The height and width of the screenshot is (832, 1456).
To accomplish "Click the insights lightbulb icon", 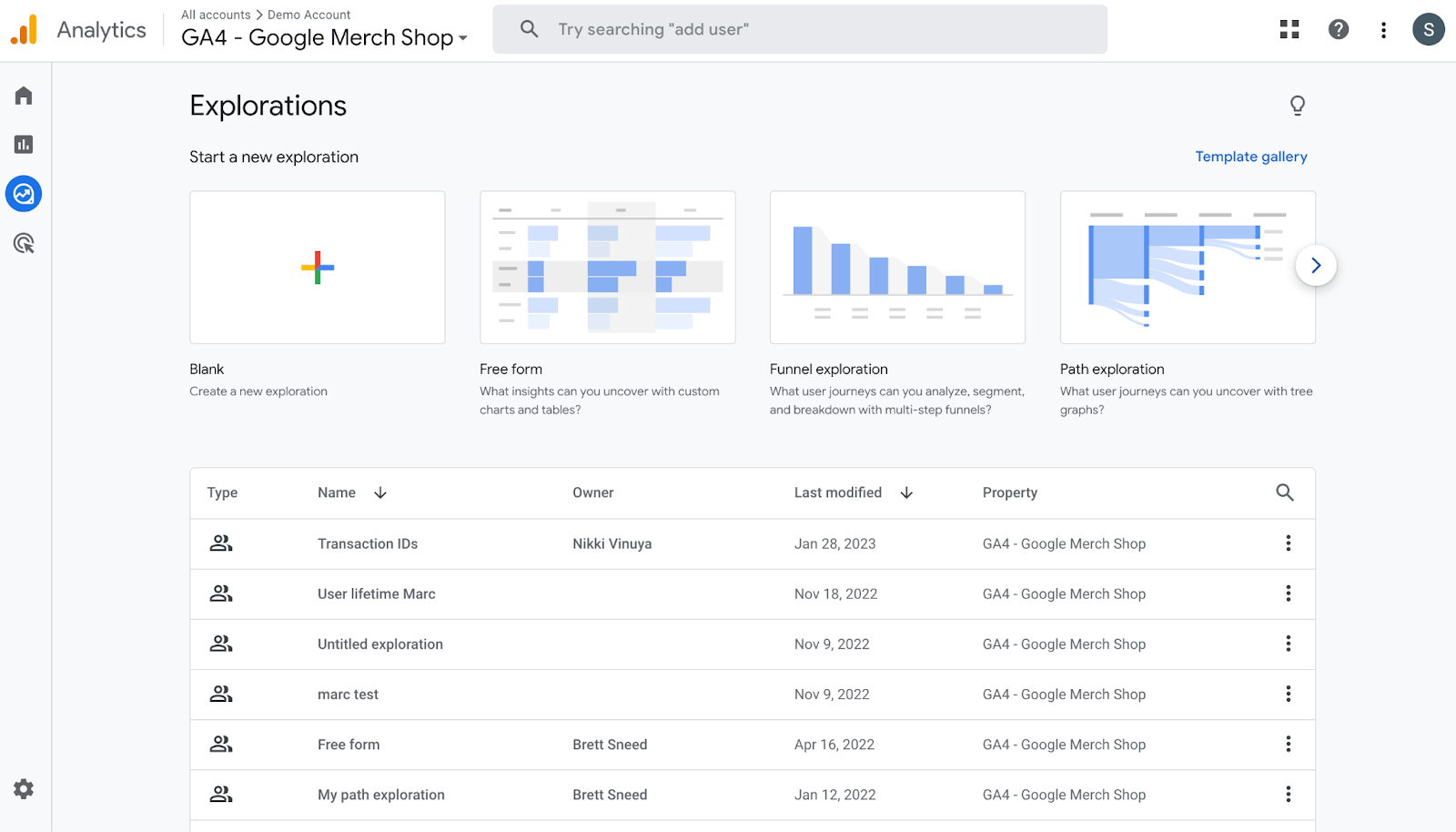I will (x=1297, y=106).
